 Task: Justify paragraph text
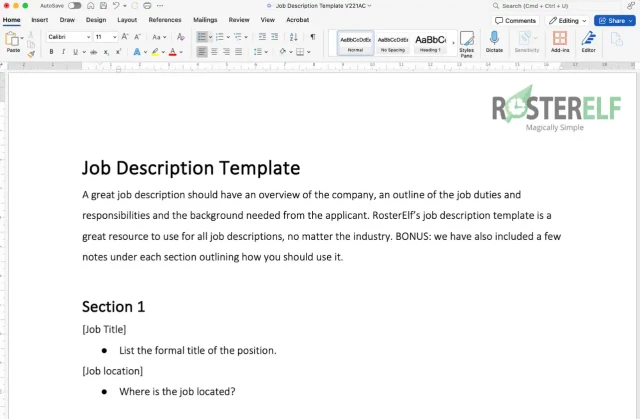[x=238, y=52]
